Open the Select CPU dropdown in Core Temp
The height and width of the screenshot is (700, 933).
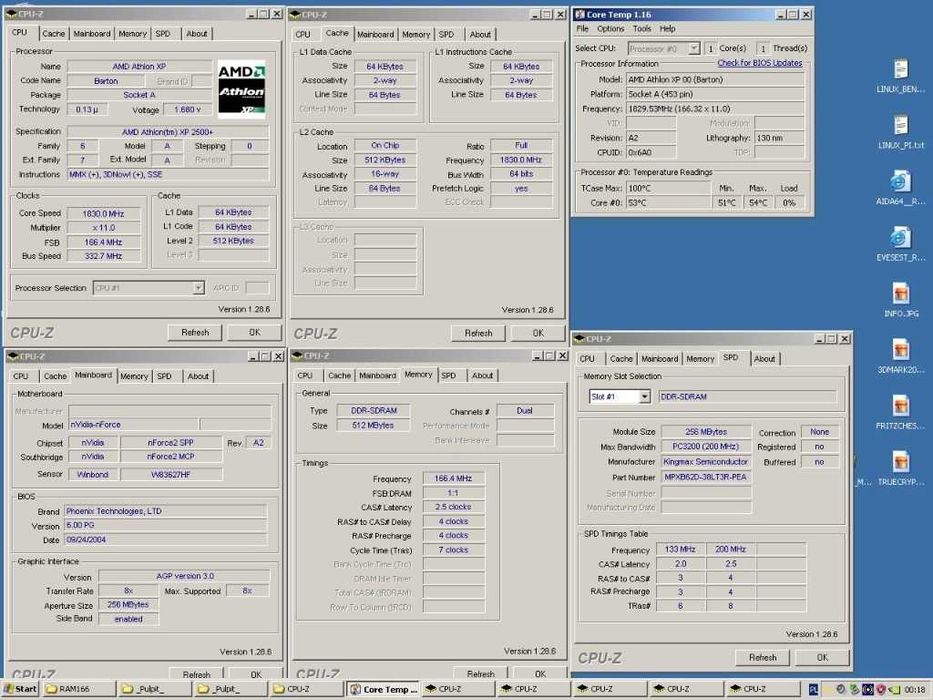tap(694, 48)
